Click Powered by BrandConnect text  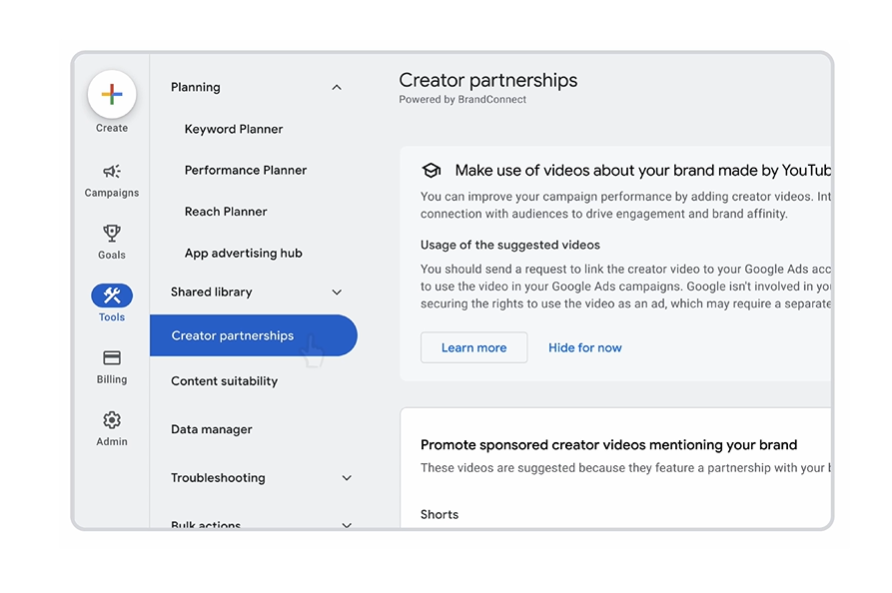point(462,100)
